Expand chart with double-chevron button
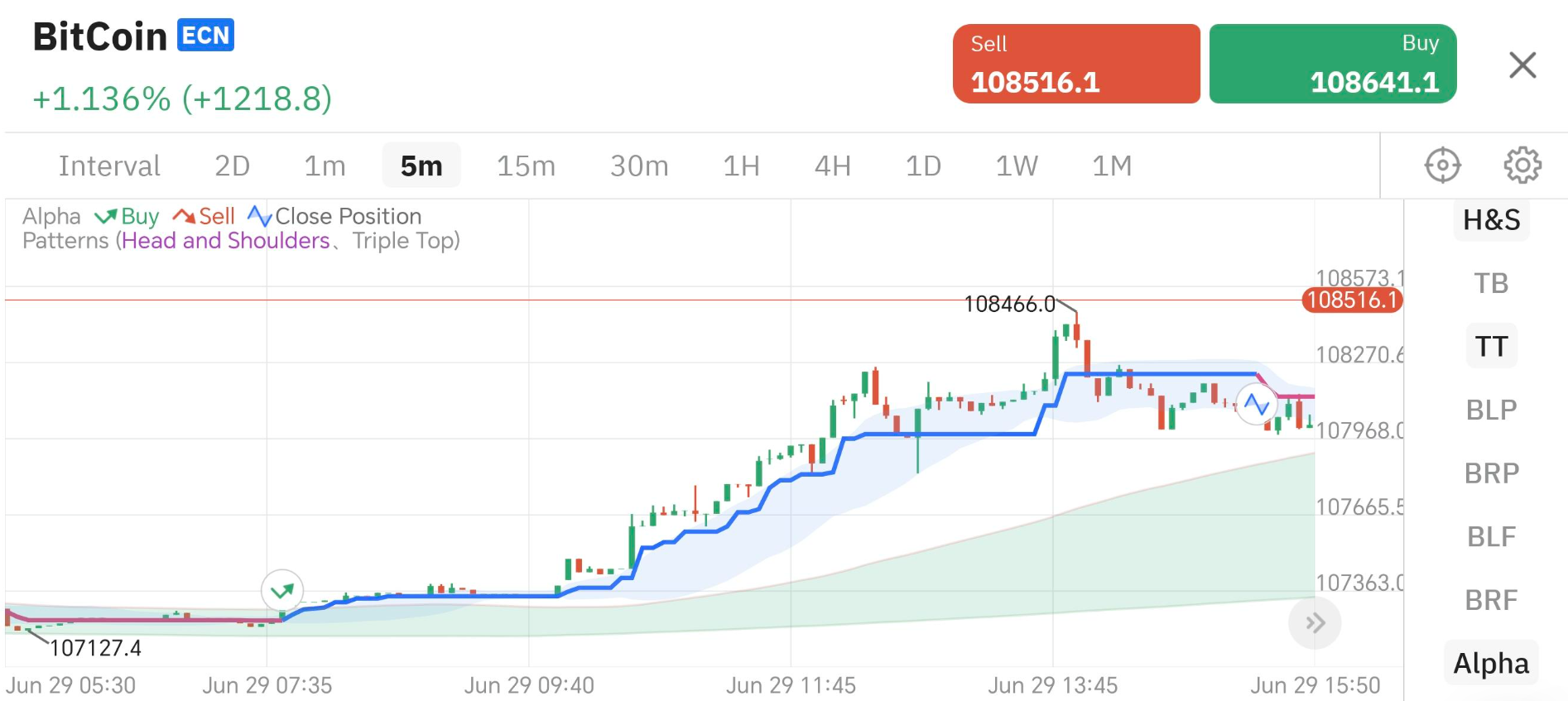1568x701 pixels. click(1315, 623)
